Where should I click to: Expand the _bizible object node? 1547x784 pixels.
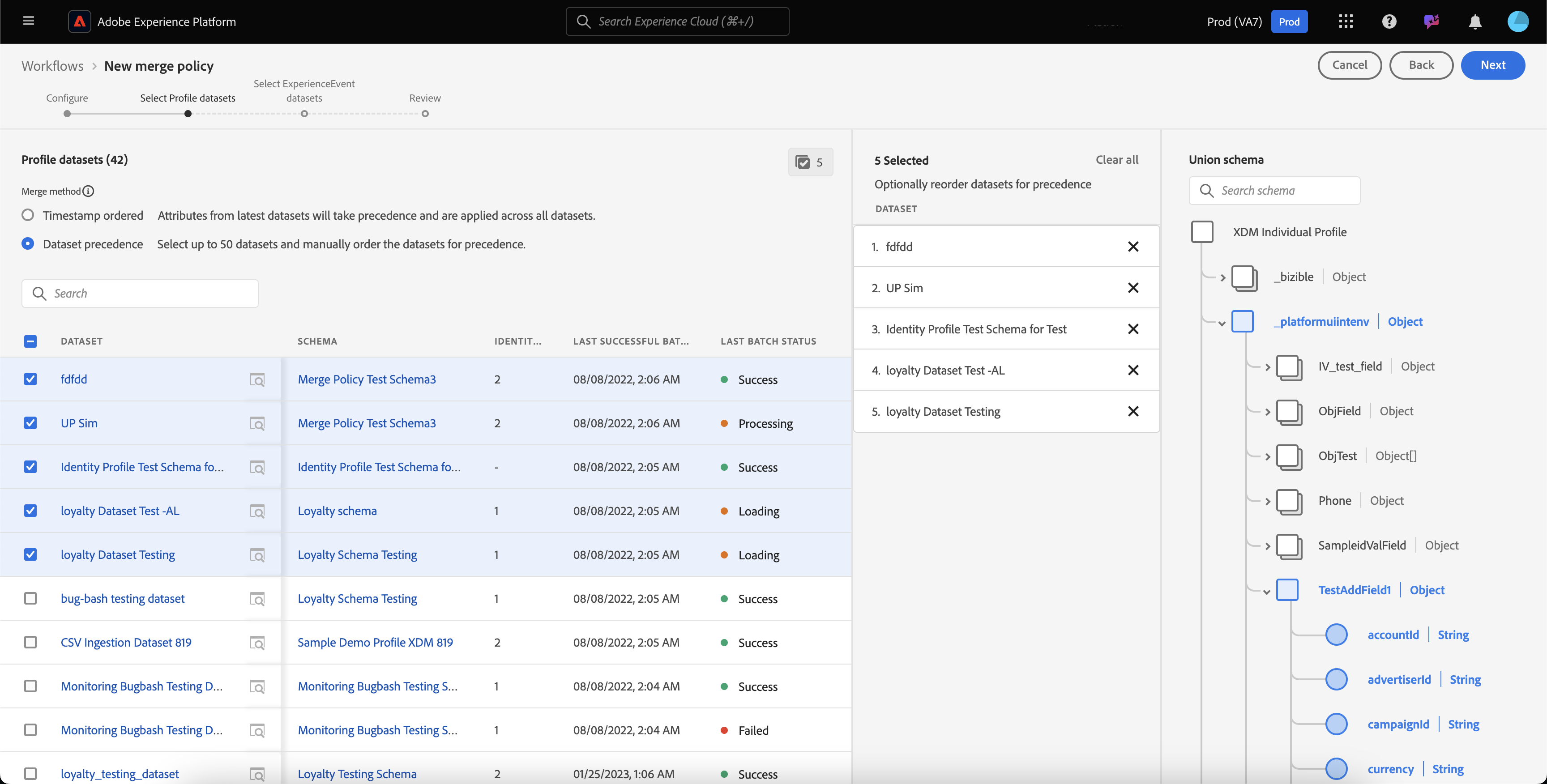click(x=1223, y=277)
